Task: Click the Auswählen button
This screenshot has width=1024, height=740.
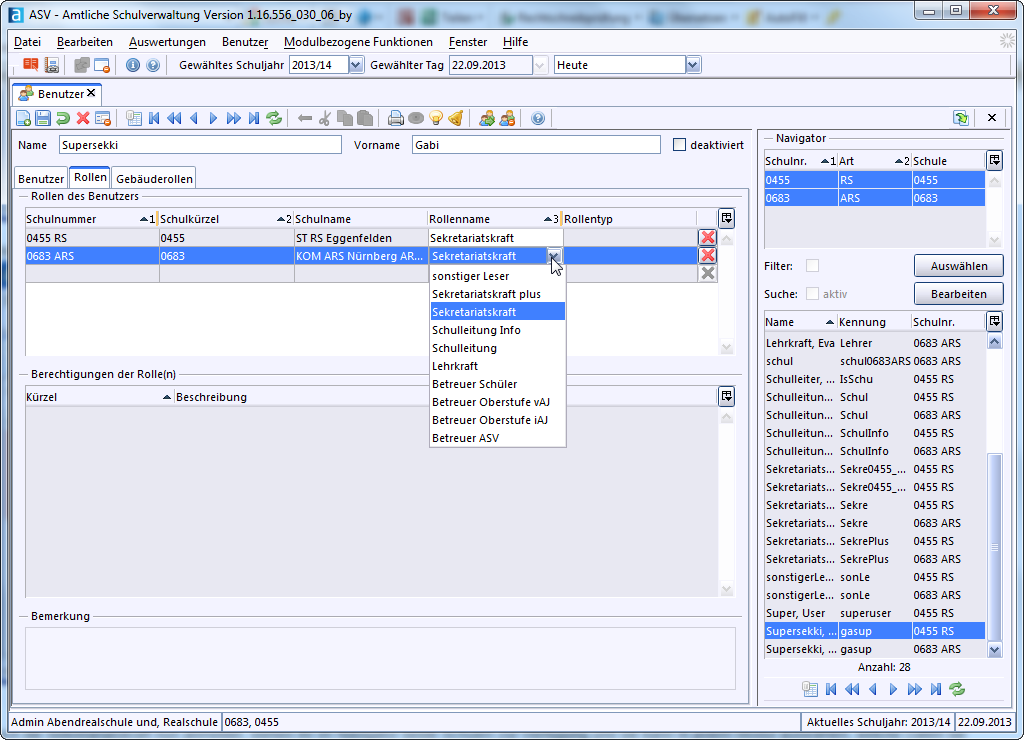Action: [x=959, y=266]
